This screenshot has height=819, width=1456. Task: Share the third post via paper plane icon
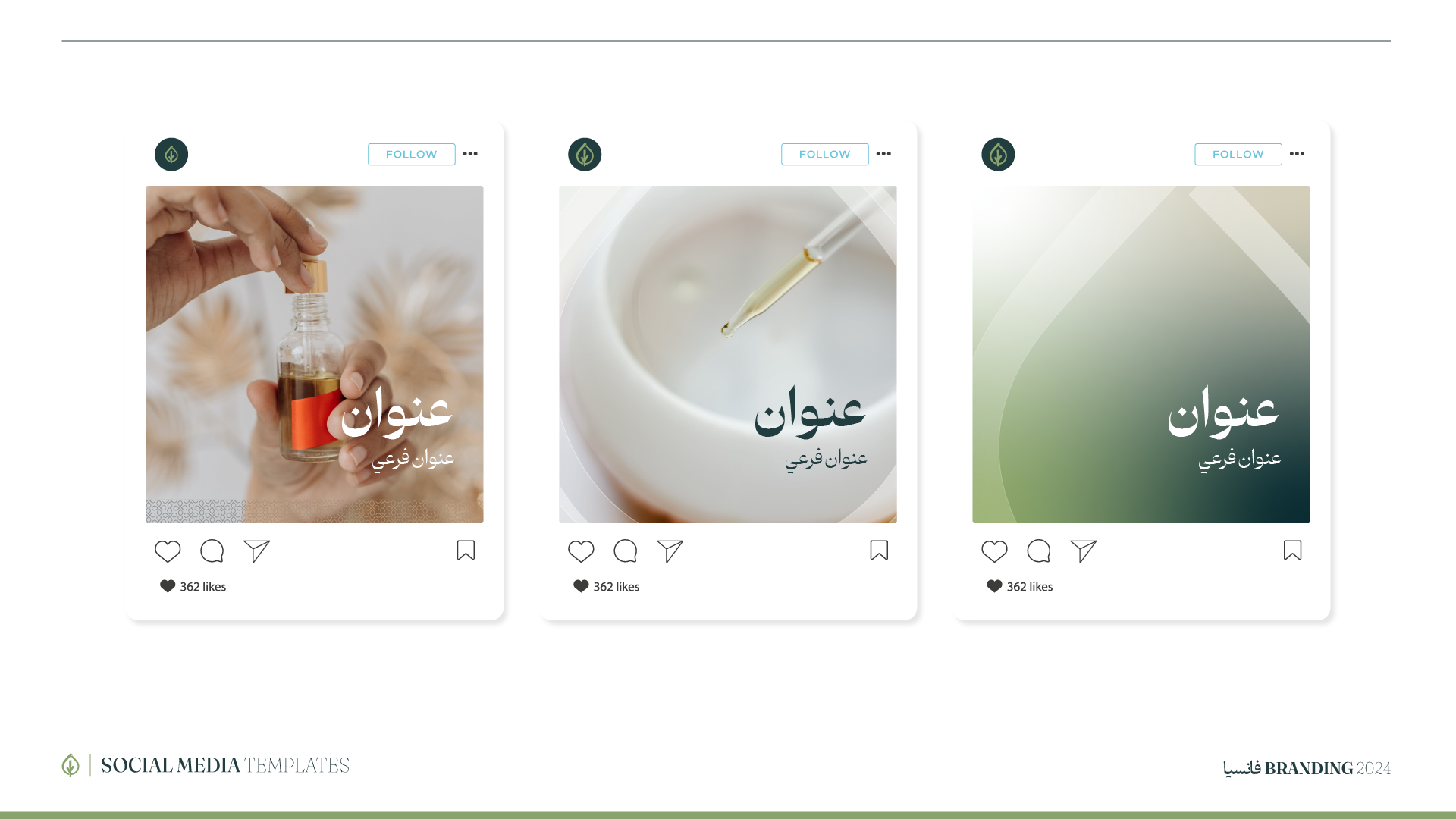(1083, 551)
